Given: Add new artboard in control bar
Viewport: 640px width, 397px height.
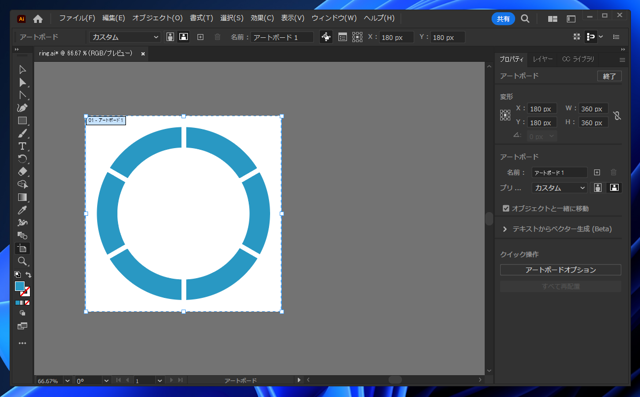Looking at the screenshot, I should click(200, 37).
